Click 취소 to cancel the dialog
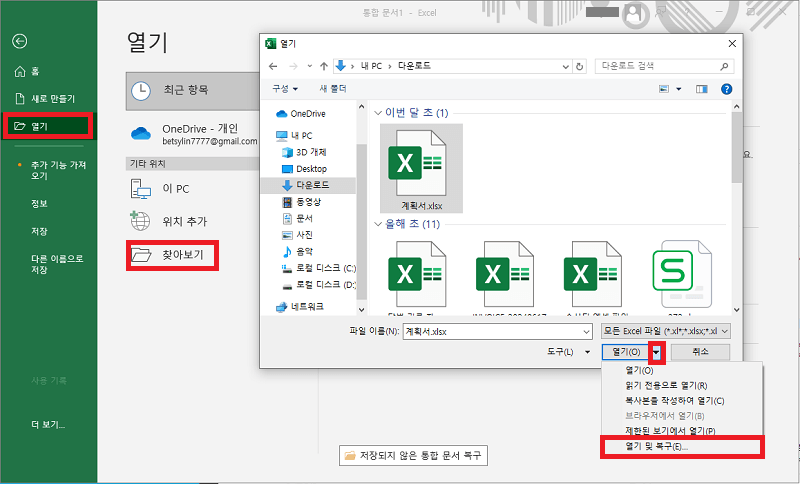This screenshot has height=484, width=800. 700,352
